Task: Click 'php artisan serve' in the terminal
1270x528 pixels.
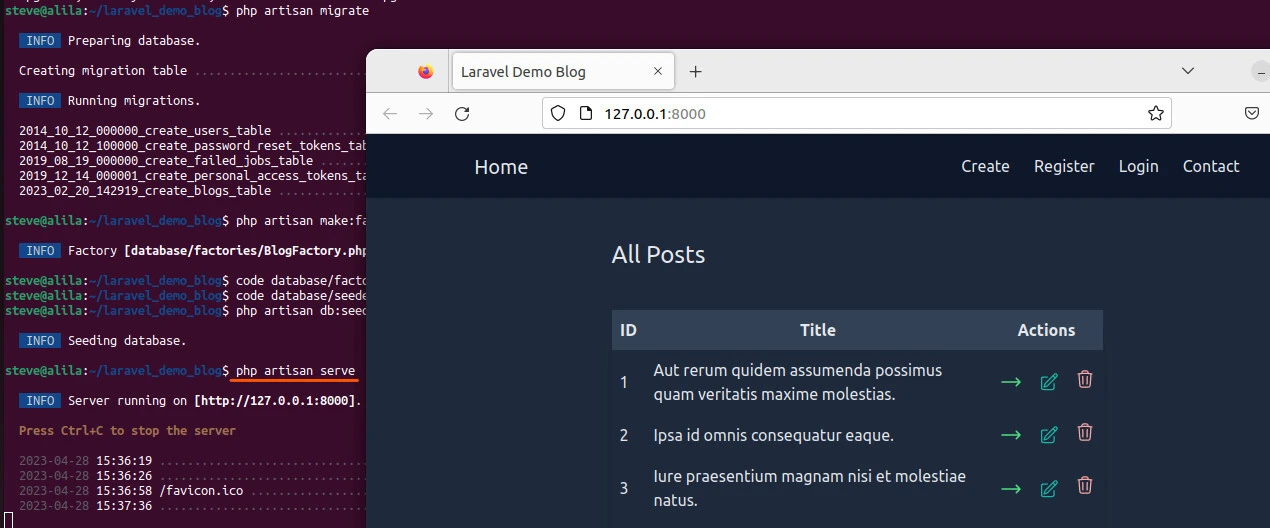Action: (295, 371)
